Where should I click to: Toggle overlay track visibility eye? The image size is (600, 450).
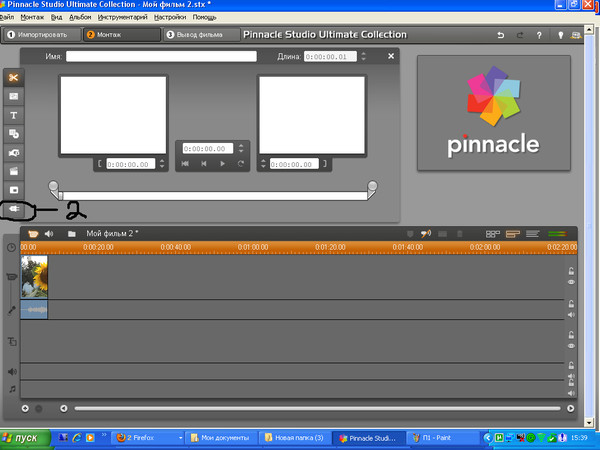(571, 346)
